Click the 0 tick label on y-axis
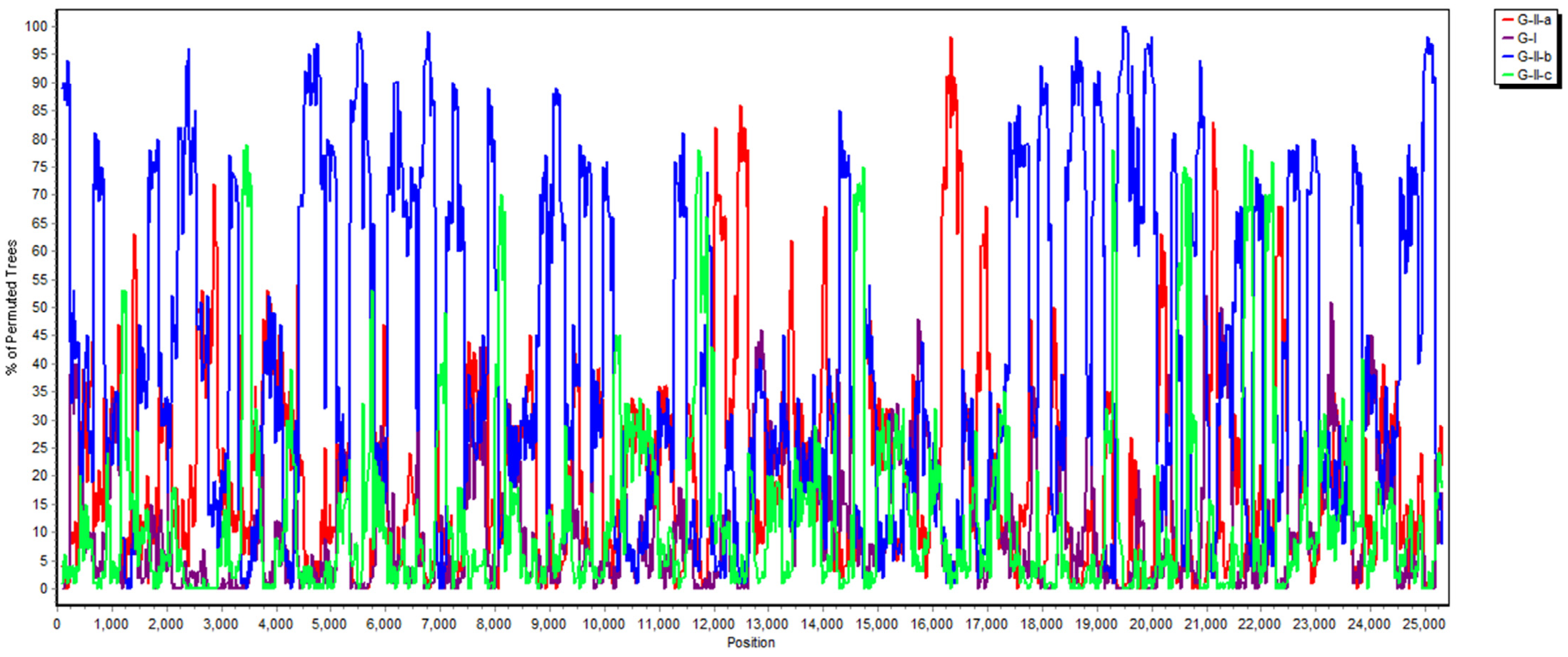This screenshot has width=1568, height=657. click(43, 588)
